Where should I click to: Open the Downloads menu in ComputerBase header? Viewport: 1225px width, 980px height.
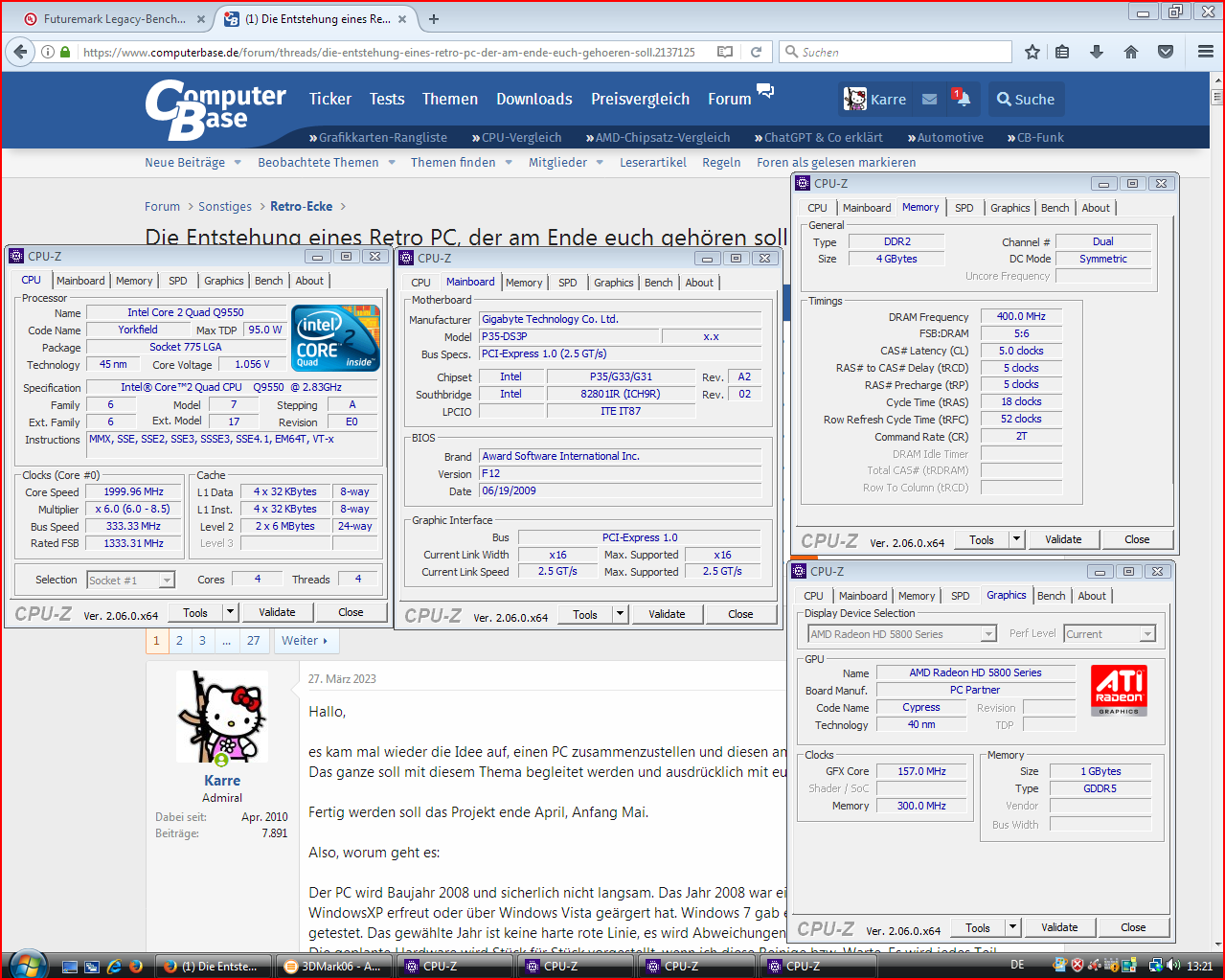[x=534, y=99]
